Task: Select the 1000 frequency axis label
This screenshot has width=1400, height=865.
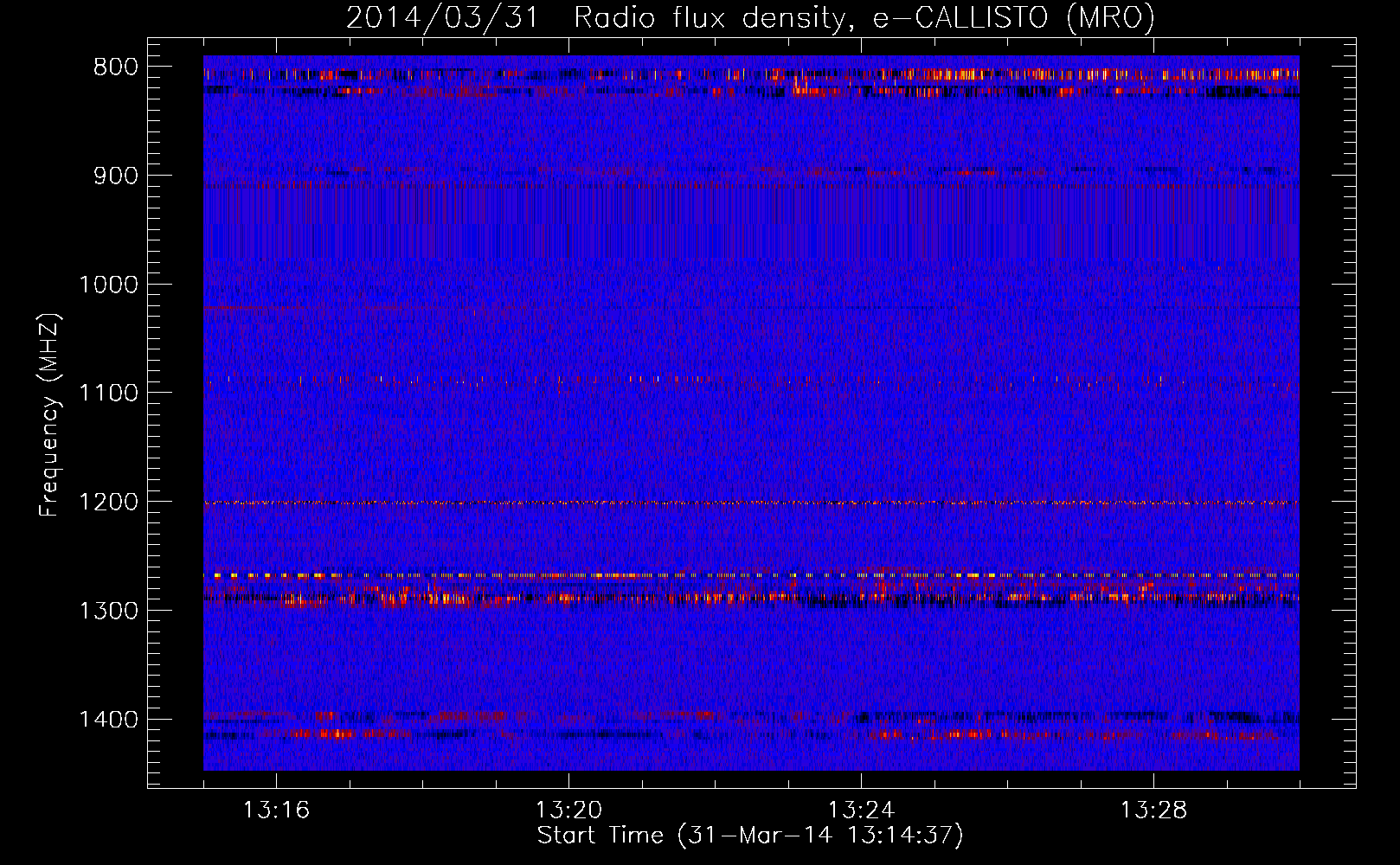Action: coord(108,285)
